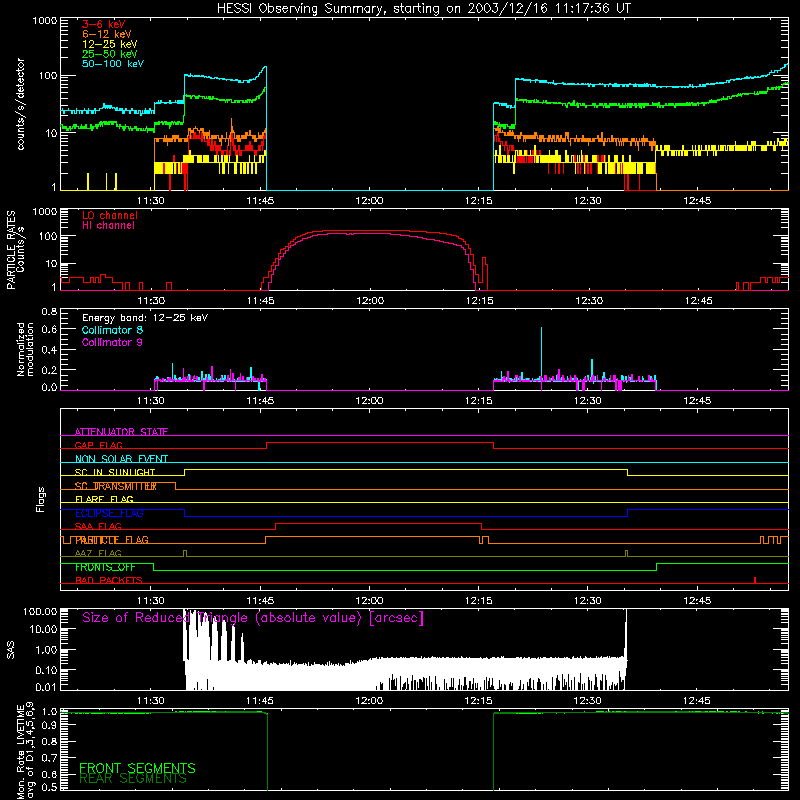Click the '1000' y-axis value of count-rate plot
The height and width of the screenshot is (800, 800).
click(x=44, y=21)
